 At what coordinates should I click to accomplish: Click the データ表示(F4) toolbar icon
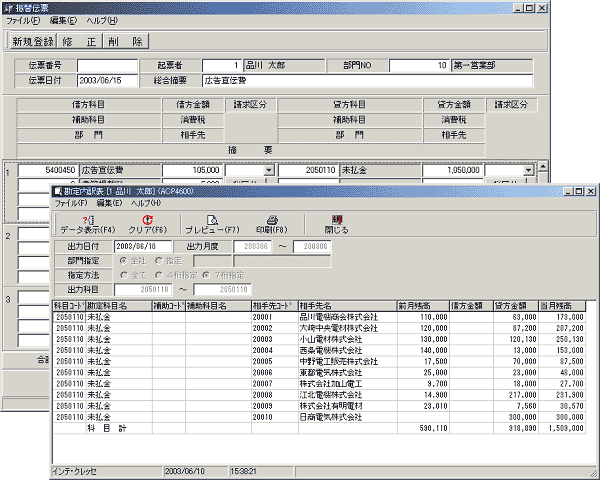88,220
